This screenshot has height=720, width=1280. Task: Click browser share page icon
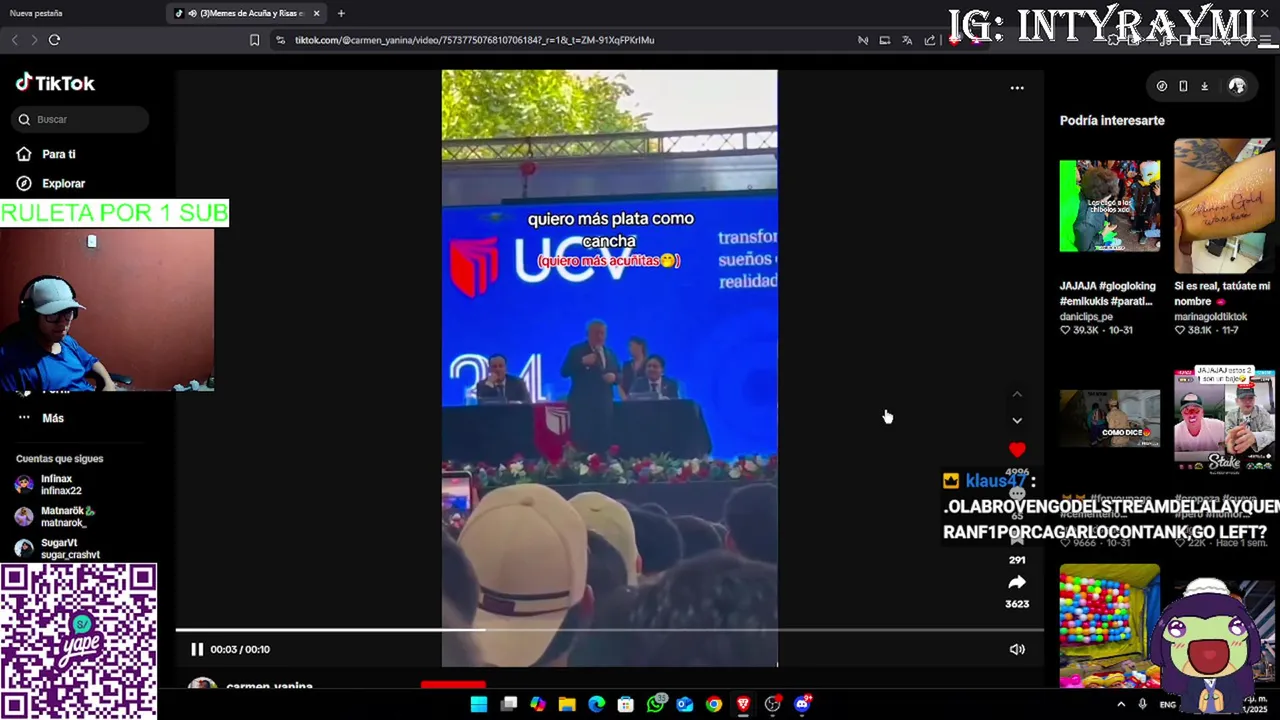[x=930, y=40]
